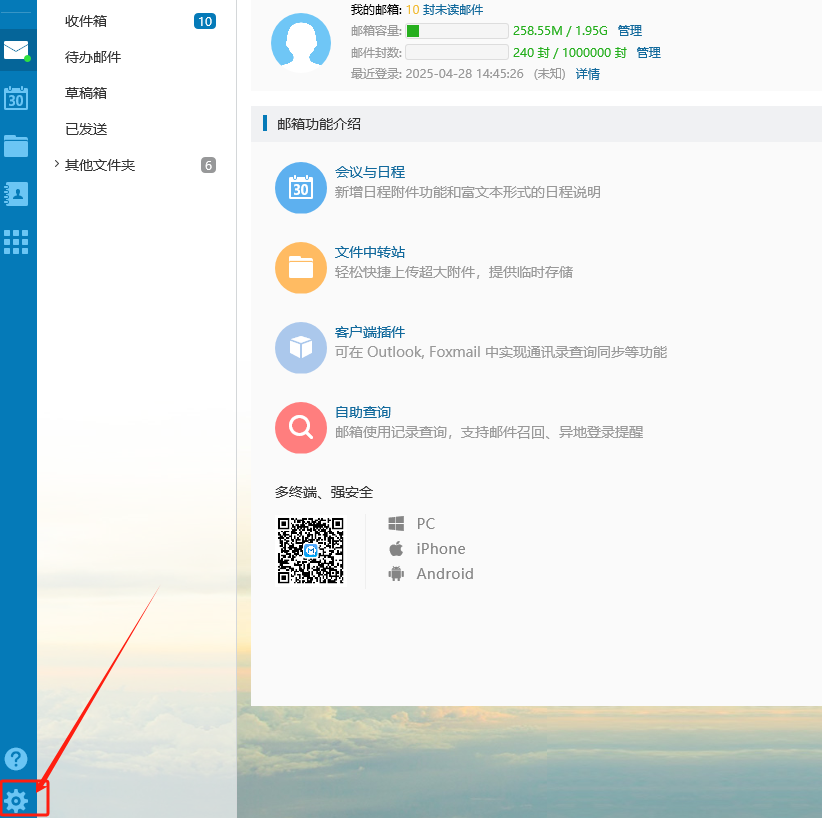The height and width of the screenshot is (818, 822).
Task: Click the user avatar profile picture
Action: tap(301, 43)
